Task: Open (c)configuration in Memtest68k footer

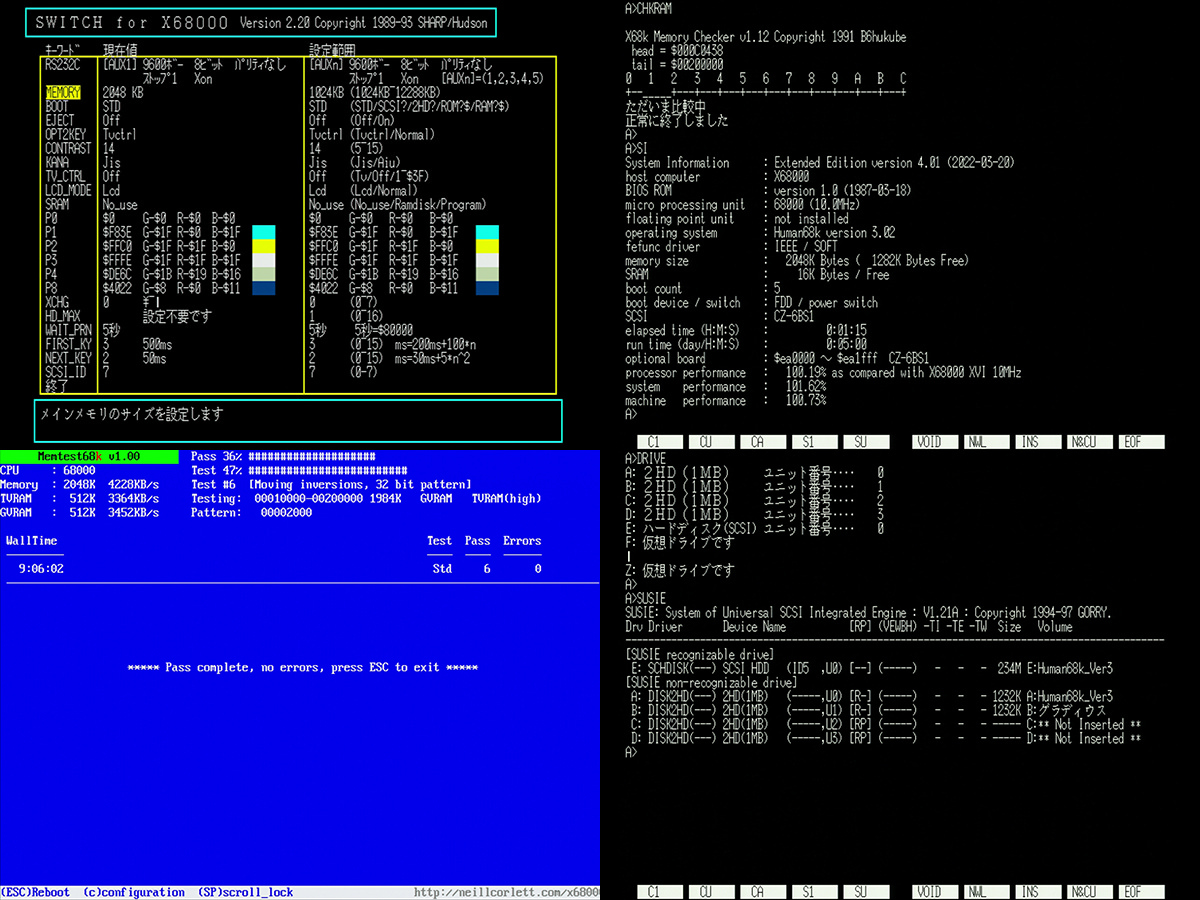Action: (134, 892)
